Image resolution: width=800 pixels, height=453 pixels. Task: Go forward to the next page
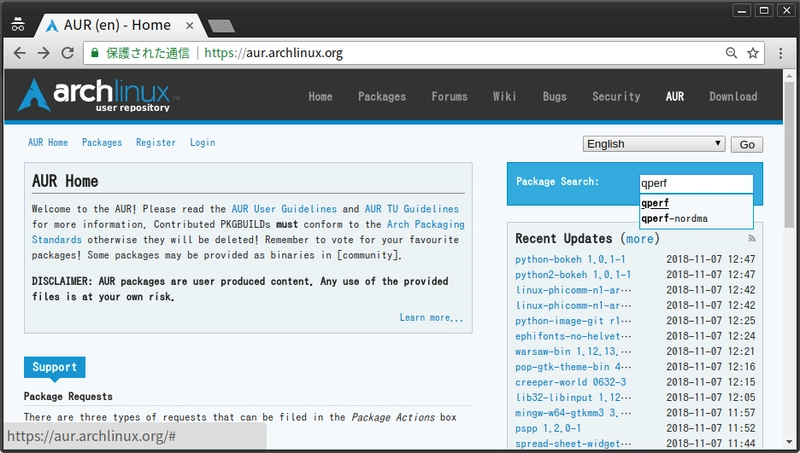tap(43, 53)
